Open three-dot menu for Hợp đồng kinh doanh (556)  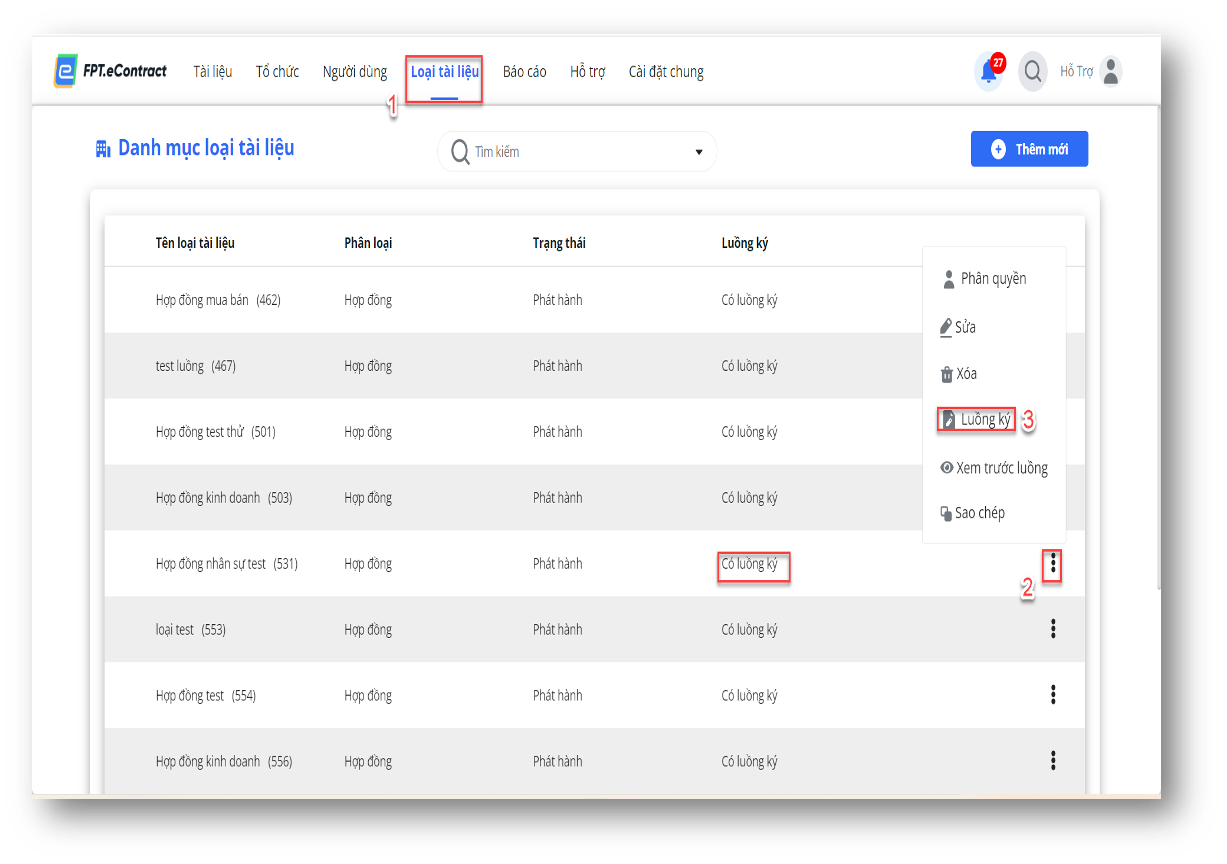pos(1053,761)
